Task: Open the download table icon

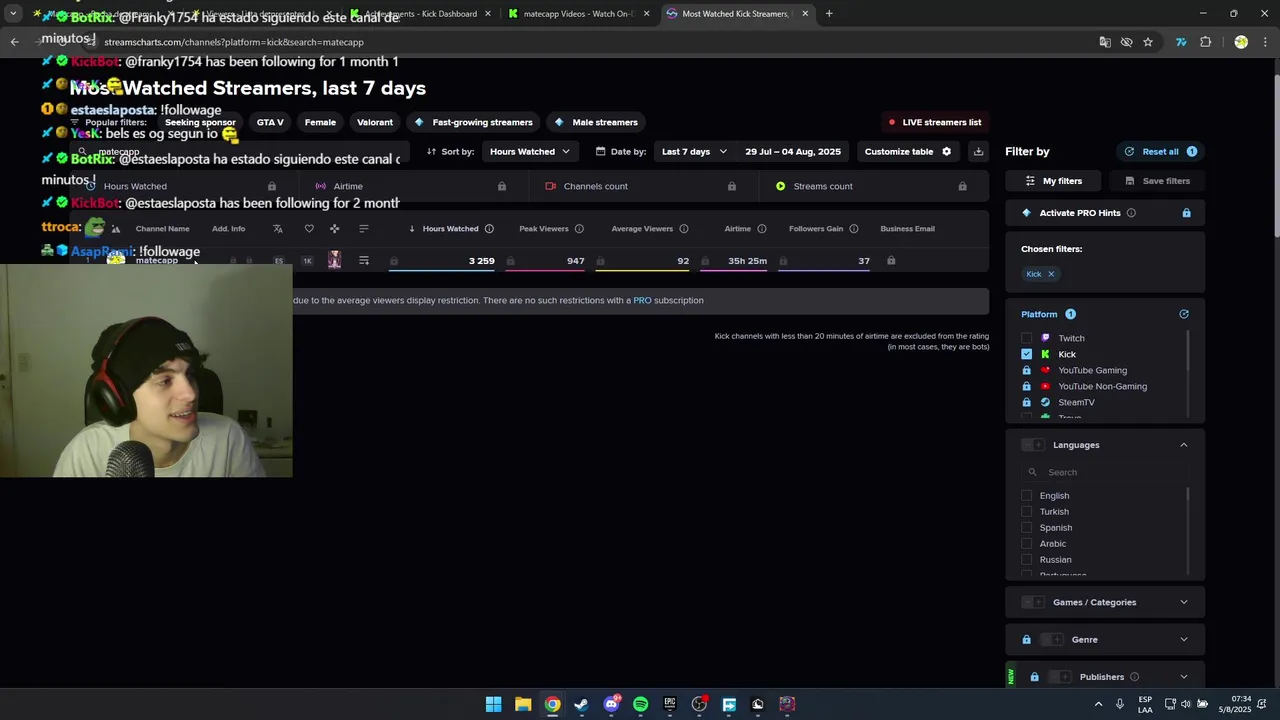Action: click(978, 152)
